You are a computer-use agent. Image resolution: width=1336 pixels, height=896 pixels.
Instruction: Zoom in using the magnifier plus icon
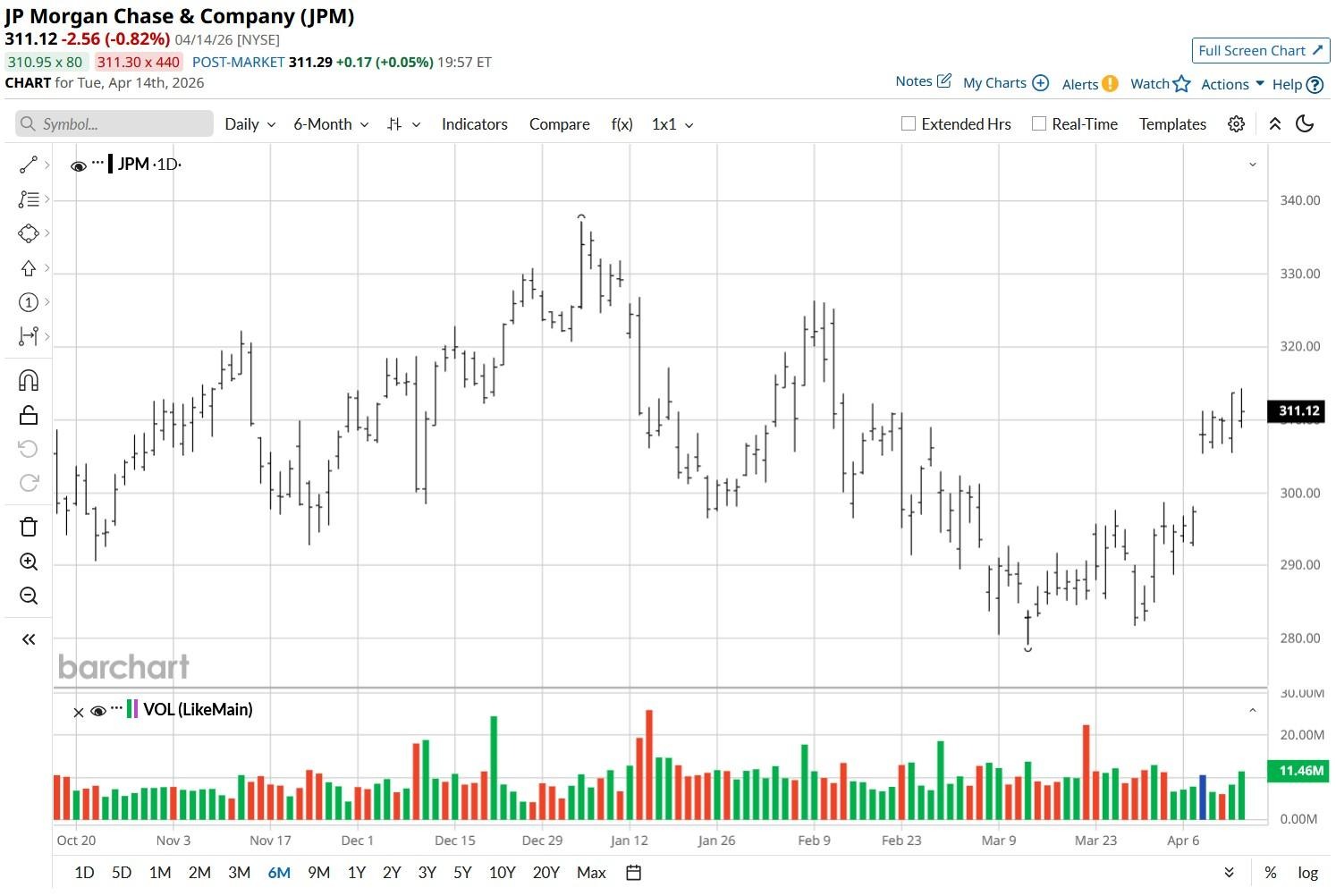29,562
